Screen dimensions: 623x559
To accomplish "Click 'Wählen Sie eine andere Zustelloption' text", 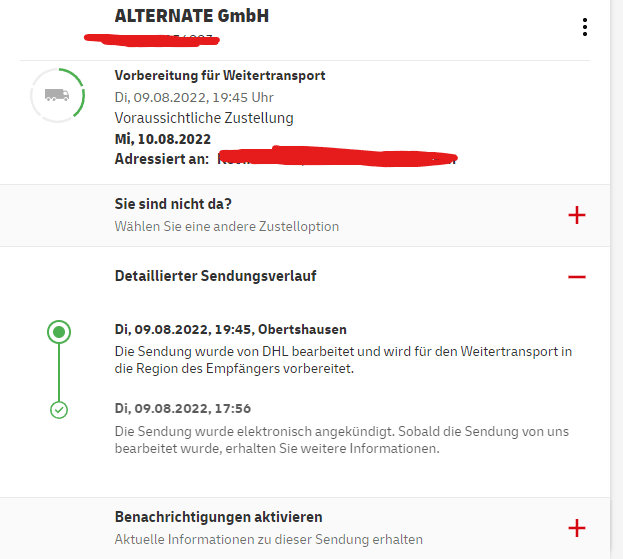I will click(226, 226).
